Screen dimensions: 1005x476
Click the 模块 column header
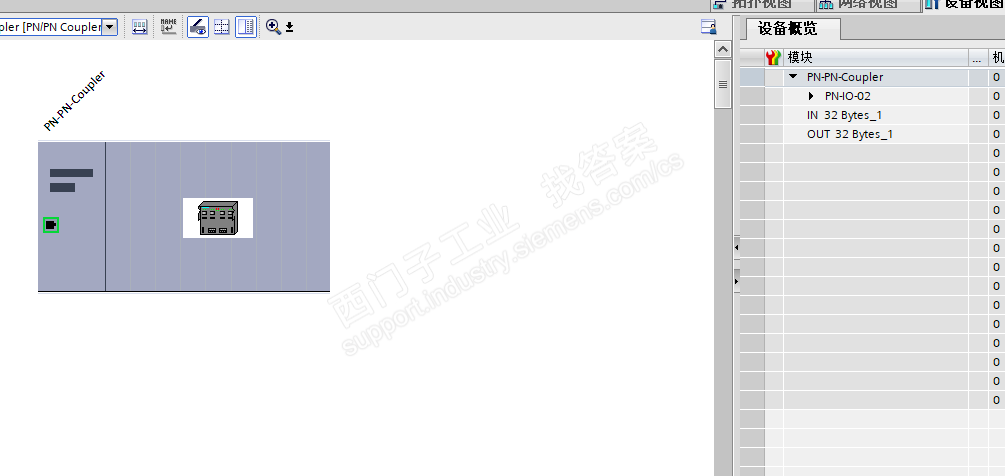[x=876, y=58]
